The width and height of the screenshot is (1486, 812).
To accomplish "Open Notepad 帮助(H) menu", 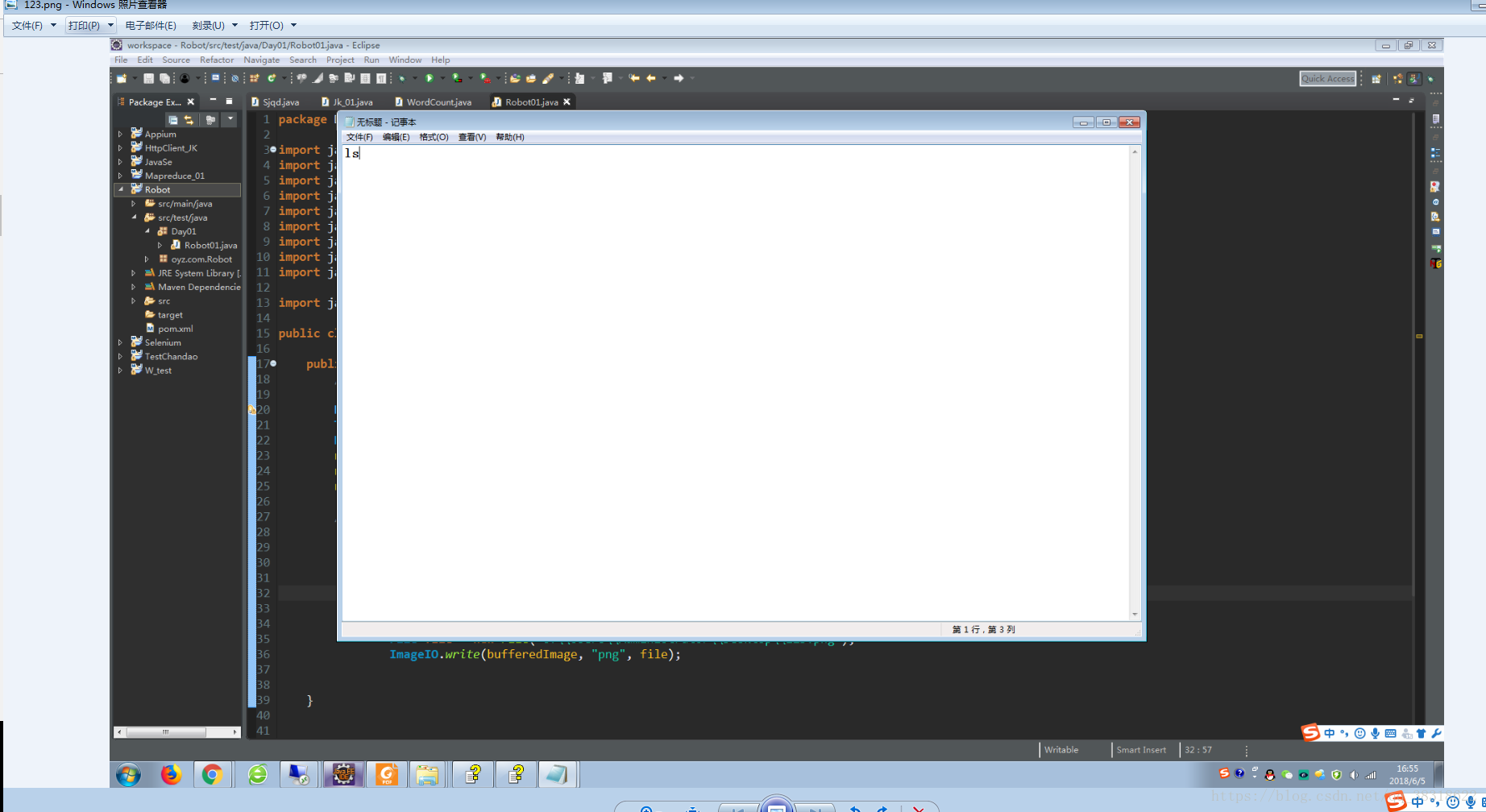I will 510,137.
